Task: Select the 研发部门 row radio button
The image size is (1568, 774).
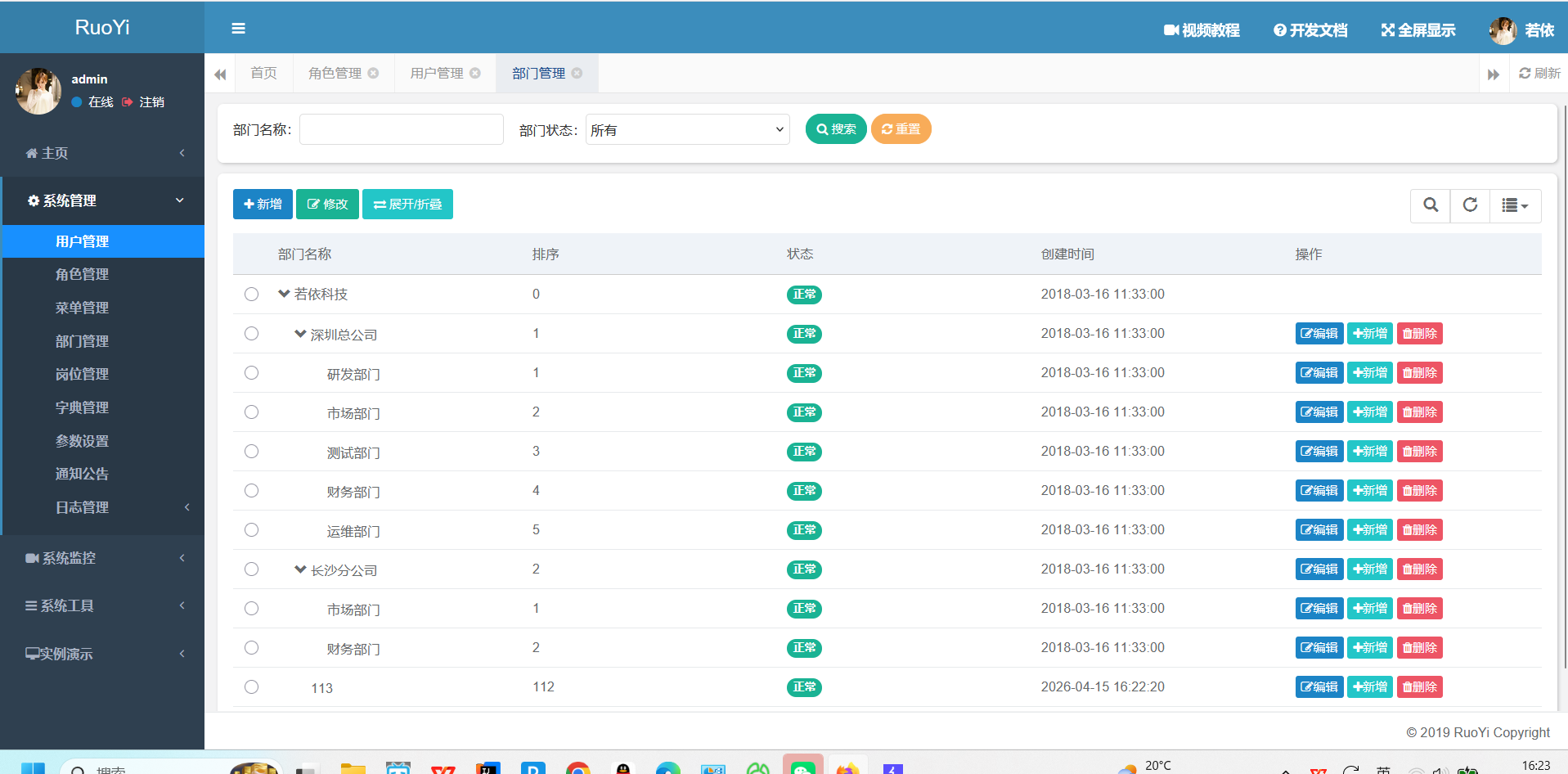Action: point(251,373)
